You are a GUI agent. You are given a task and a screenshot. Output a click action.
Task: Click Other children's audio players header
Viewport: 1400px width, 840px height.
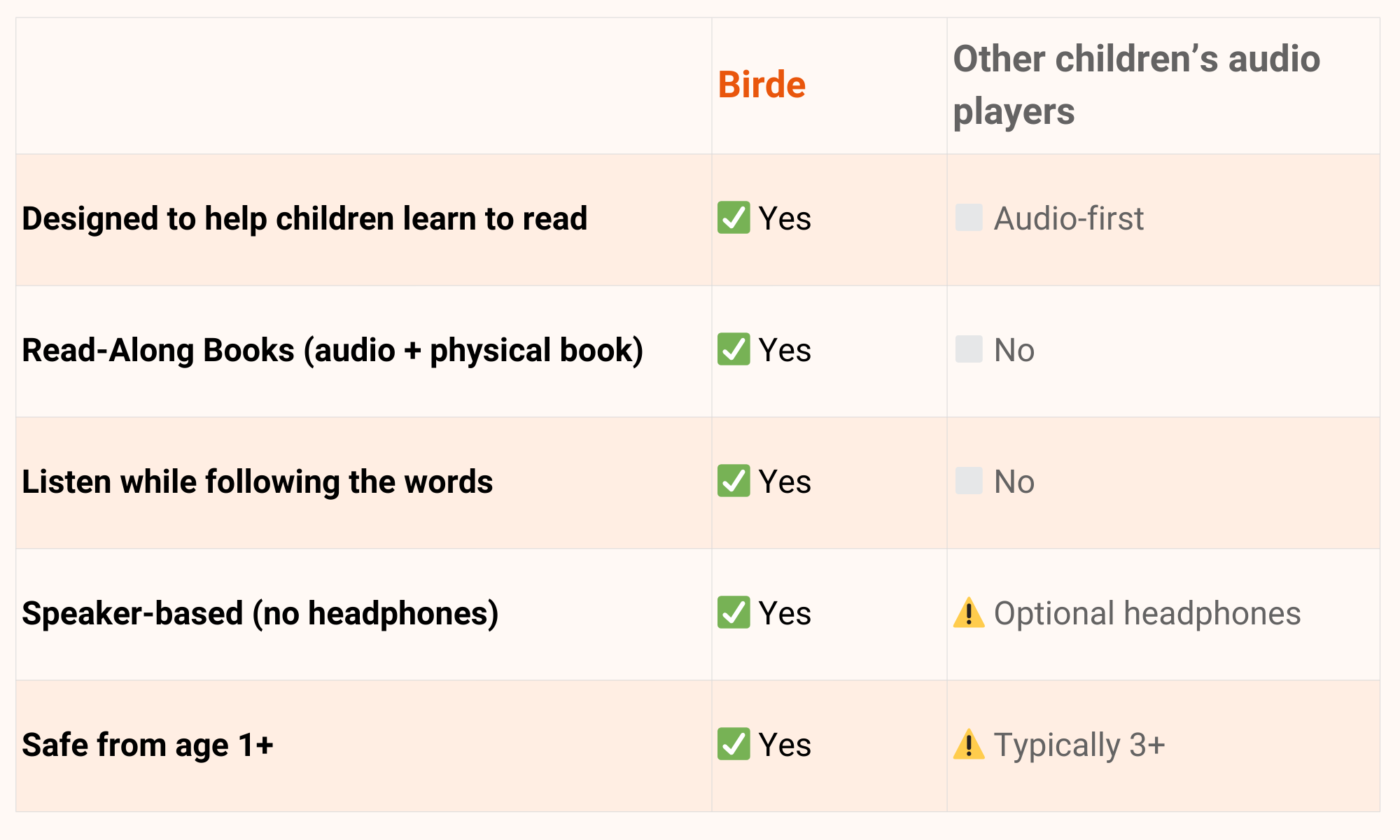pos(1136,85)
